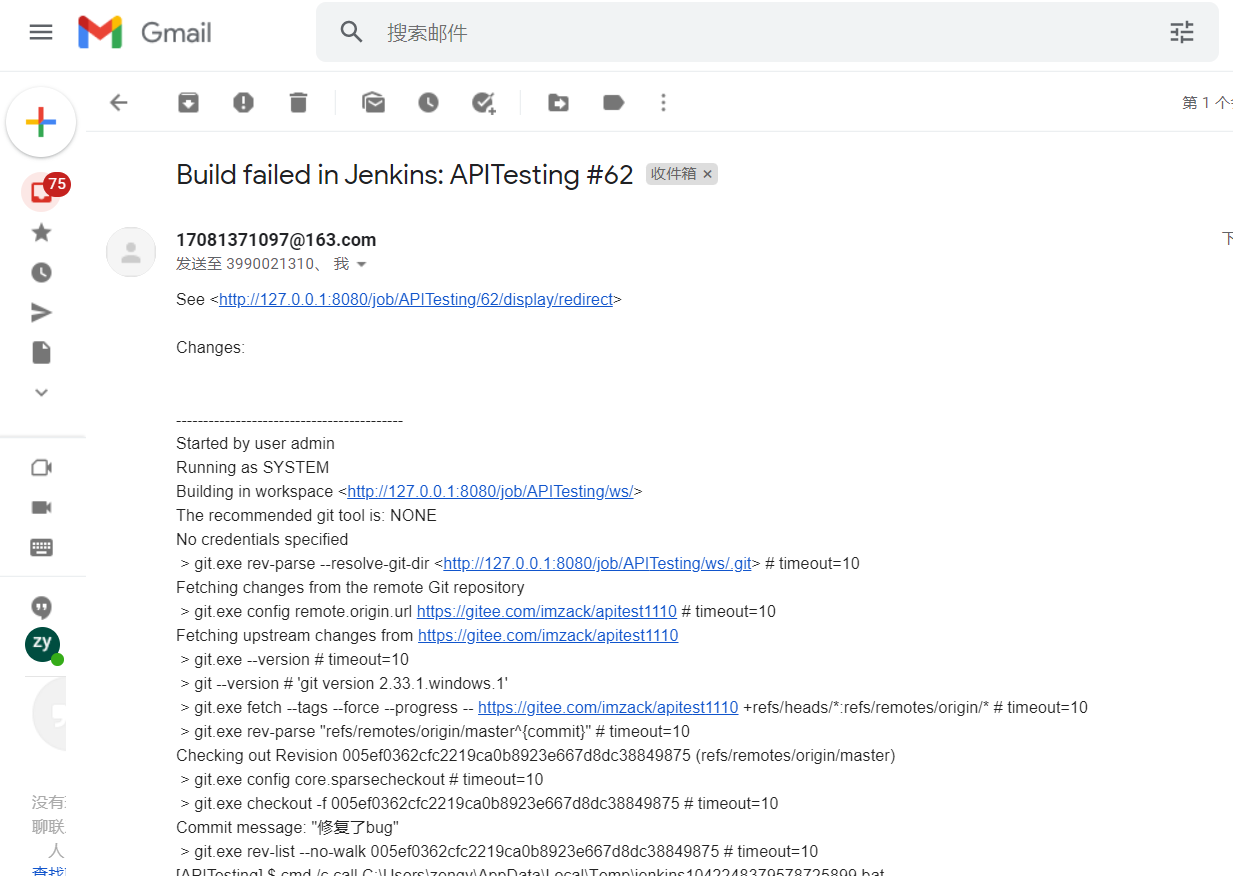The image size is (1233, 876).
Task: Click sender 17081371097@163.com
Action: click(x=276, y=240)
